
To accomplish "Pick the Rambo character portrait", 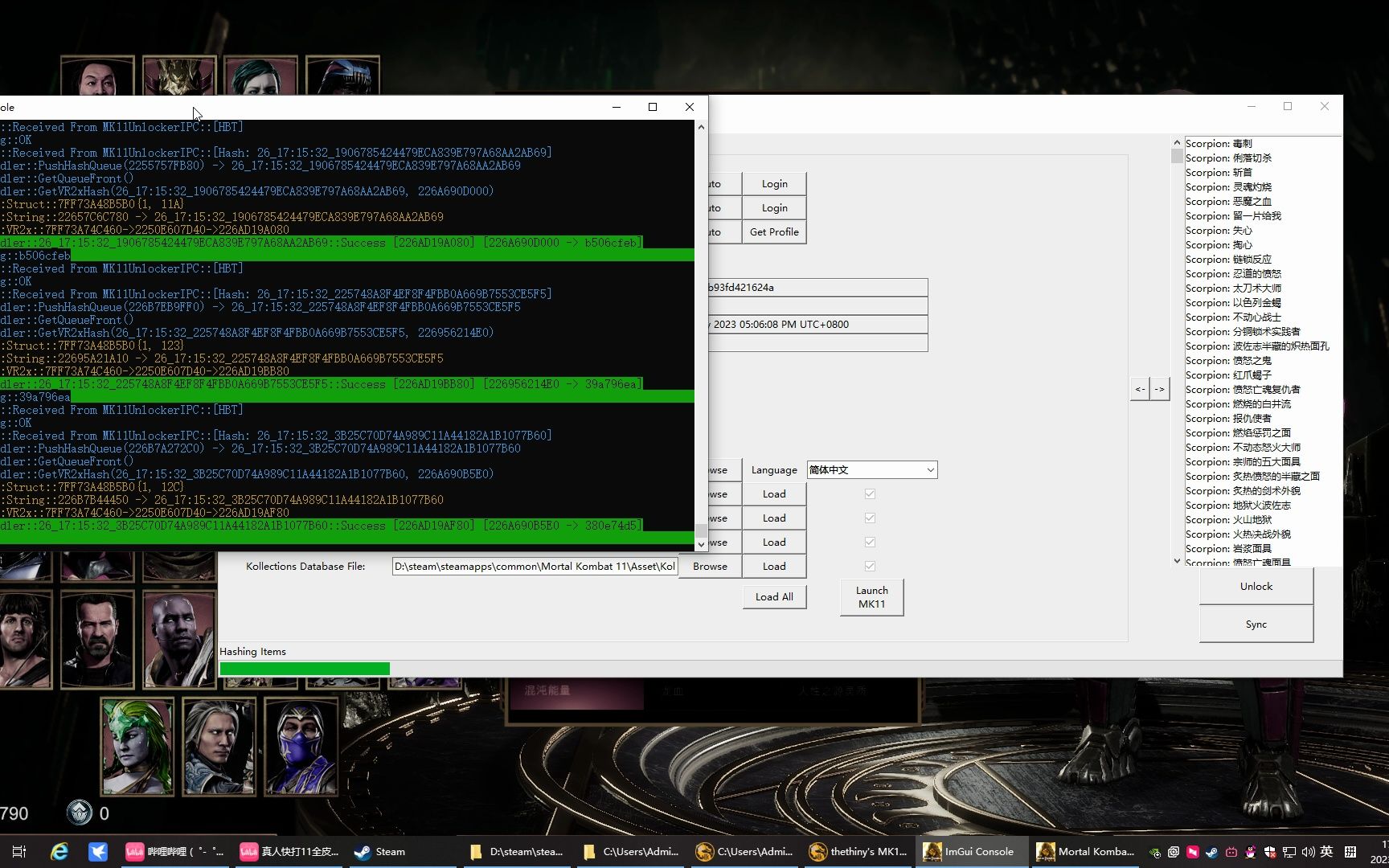I will click(26, 640).
